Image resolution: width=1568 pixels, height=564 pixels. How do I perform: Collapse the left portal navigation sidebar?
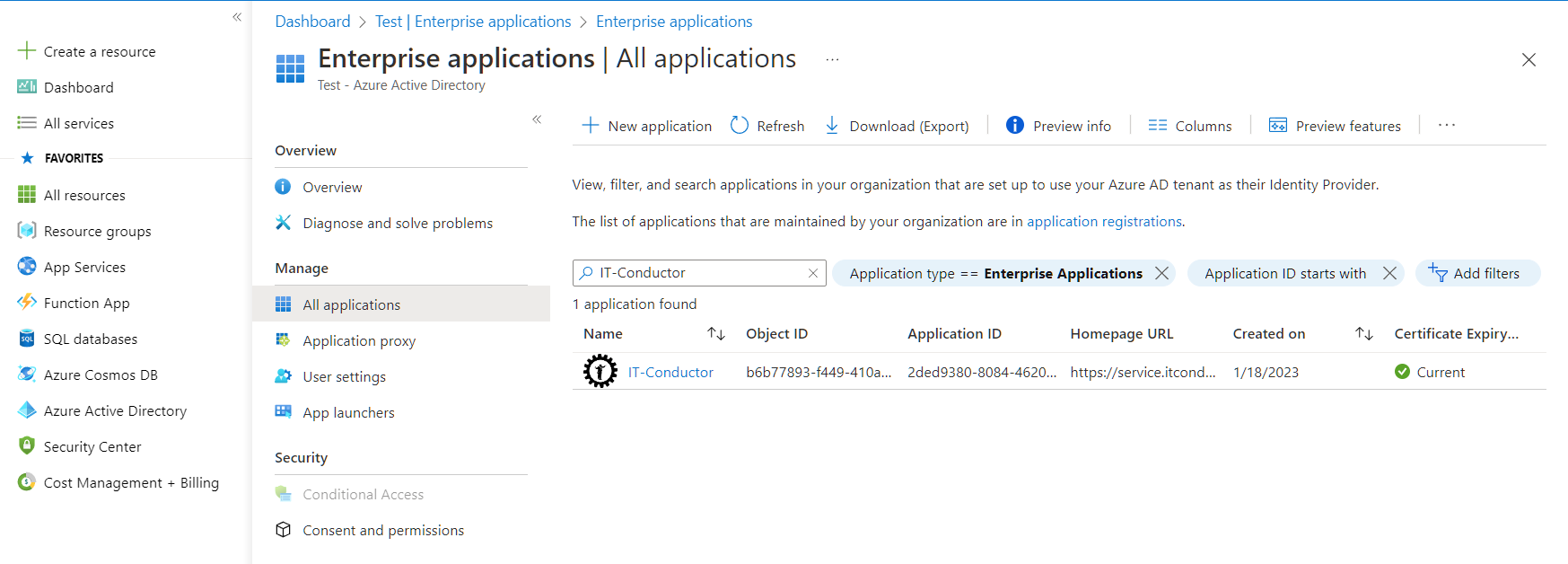point(237,17)
